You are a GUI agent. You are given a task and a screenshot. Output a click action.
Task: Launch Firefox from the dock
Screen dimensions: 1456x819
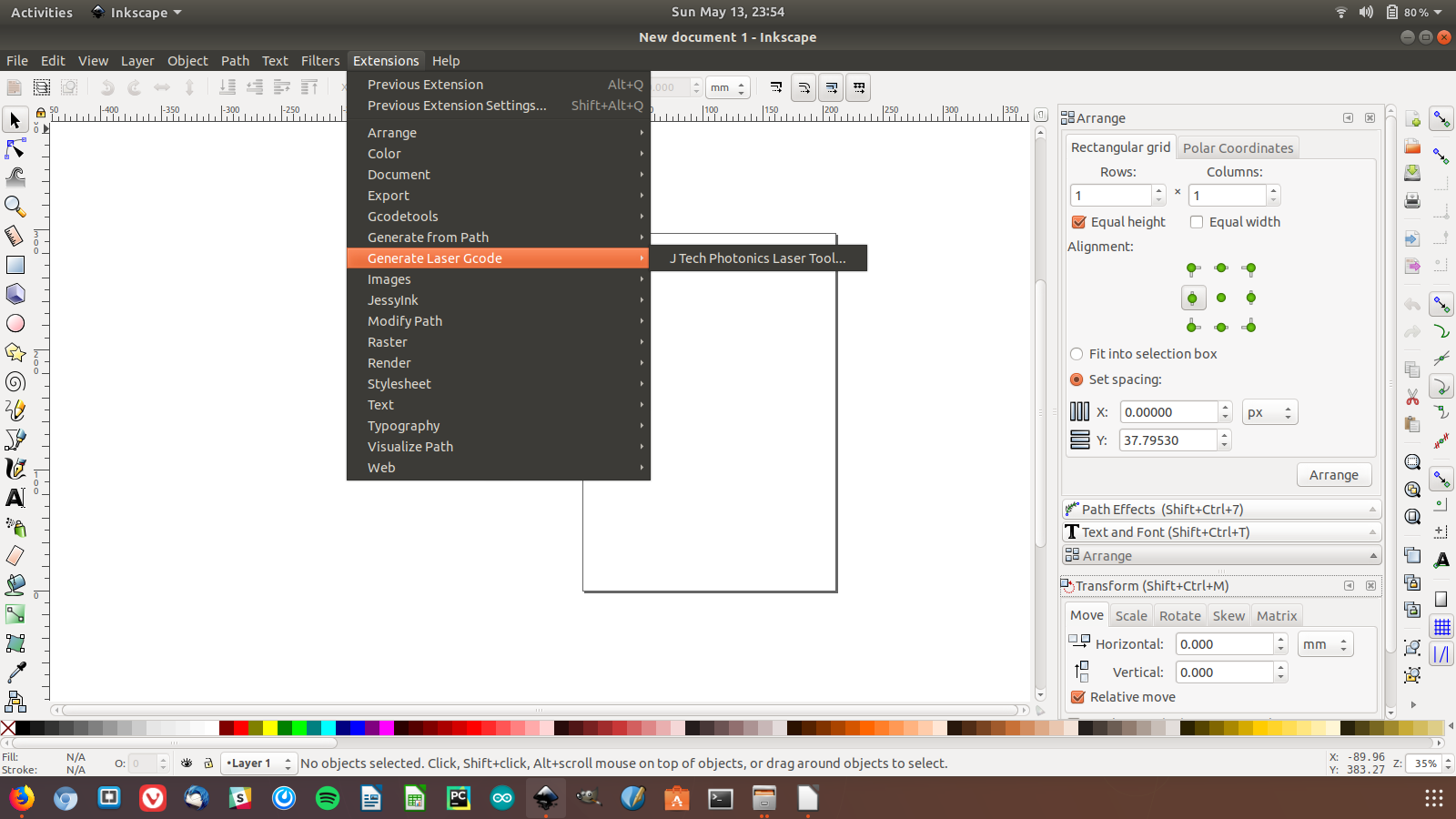click(22, 798)
